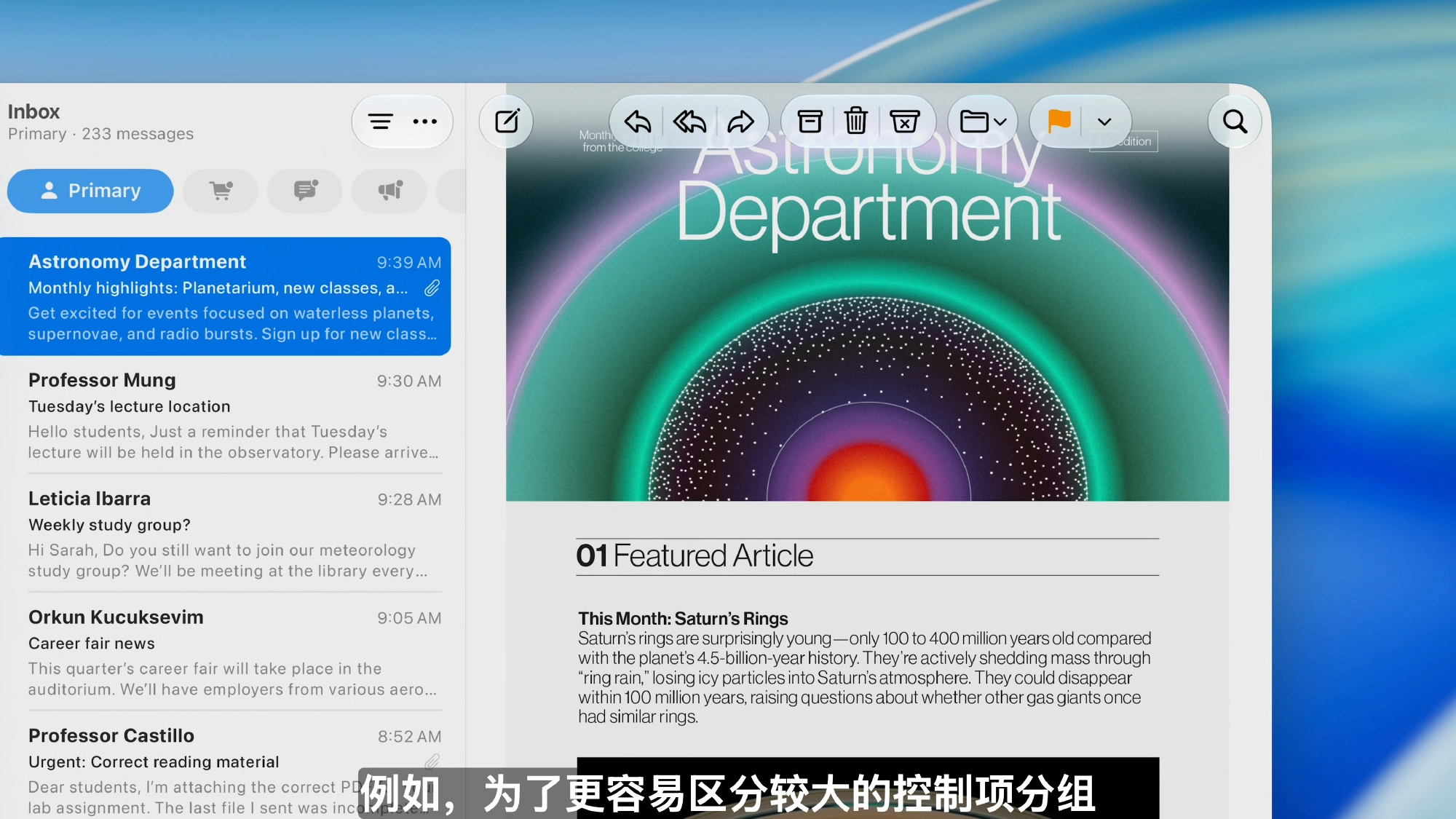The height and width of the screenshot is (819, 1456).
Task: Click attachment paperclip on Astronomy Department message
Action: 432,288
